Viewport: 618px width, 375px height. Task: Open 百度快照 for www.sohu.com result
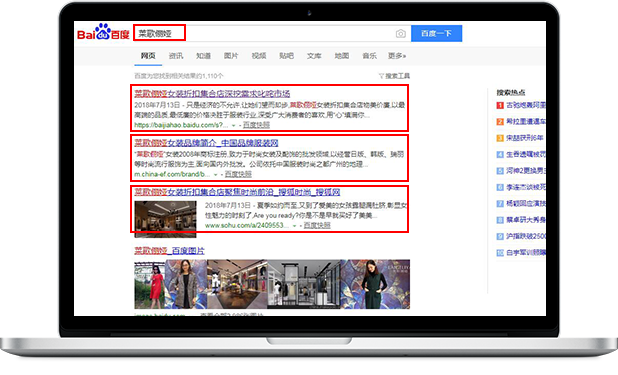tap(317, 226)
